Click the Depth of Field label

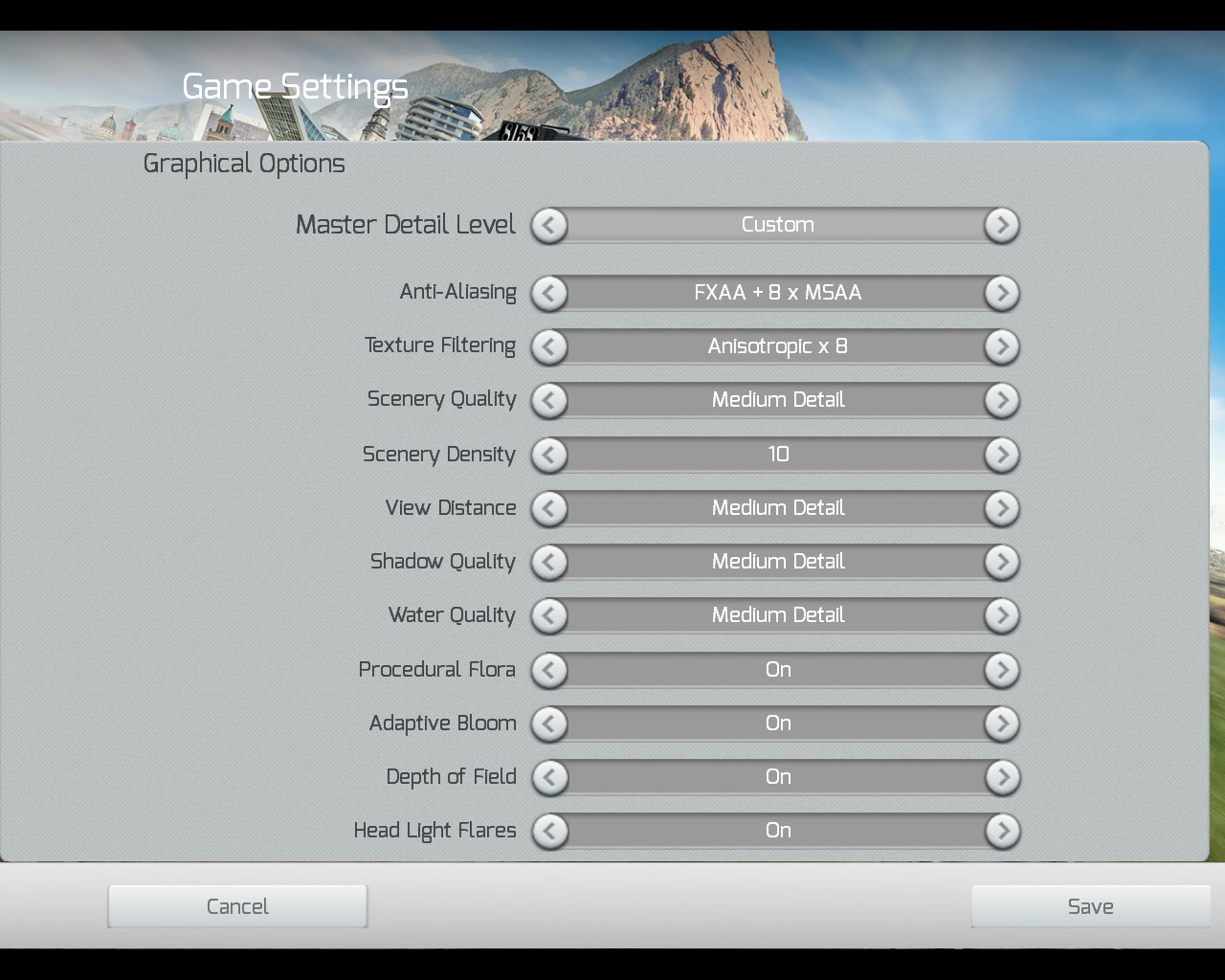click(452, 777)
